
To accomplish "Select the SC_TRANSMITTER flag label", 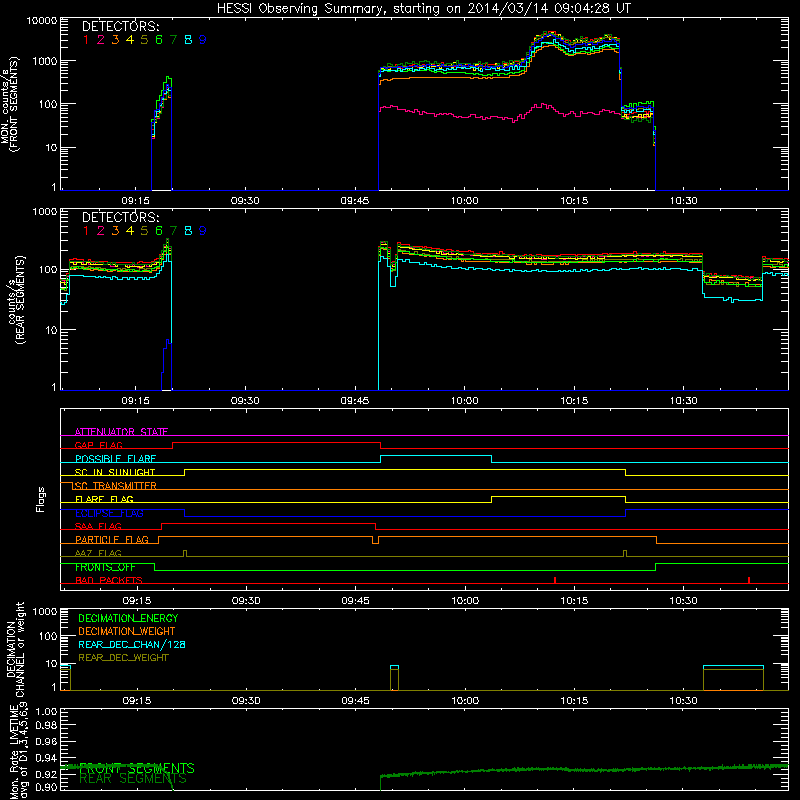I will tap(115, 486).
